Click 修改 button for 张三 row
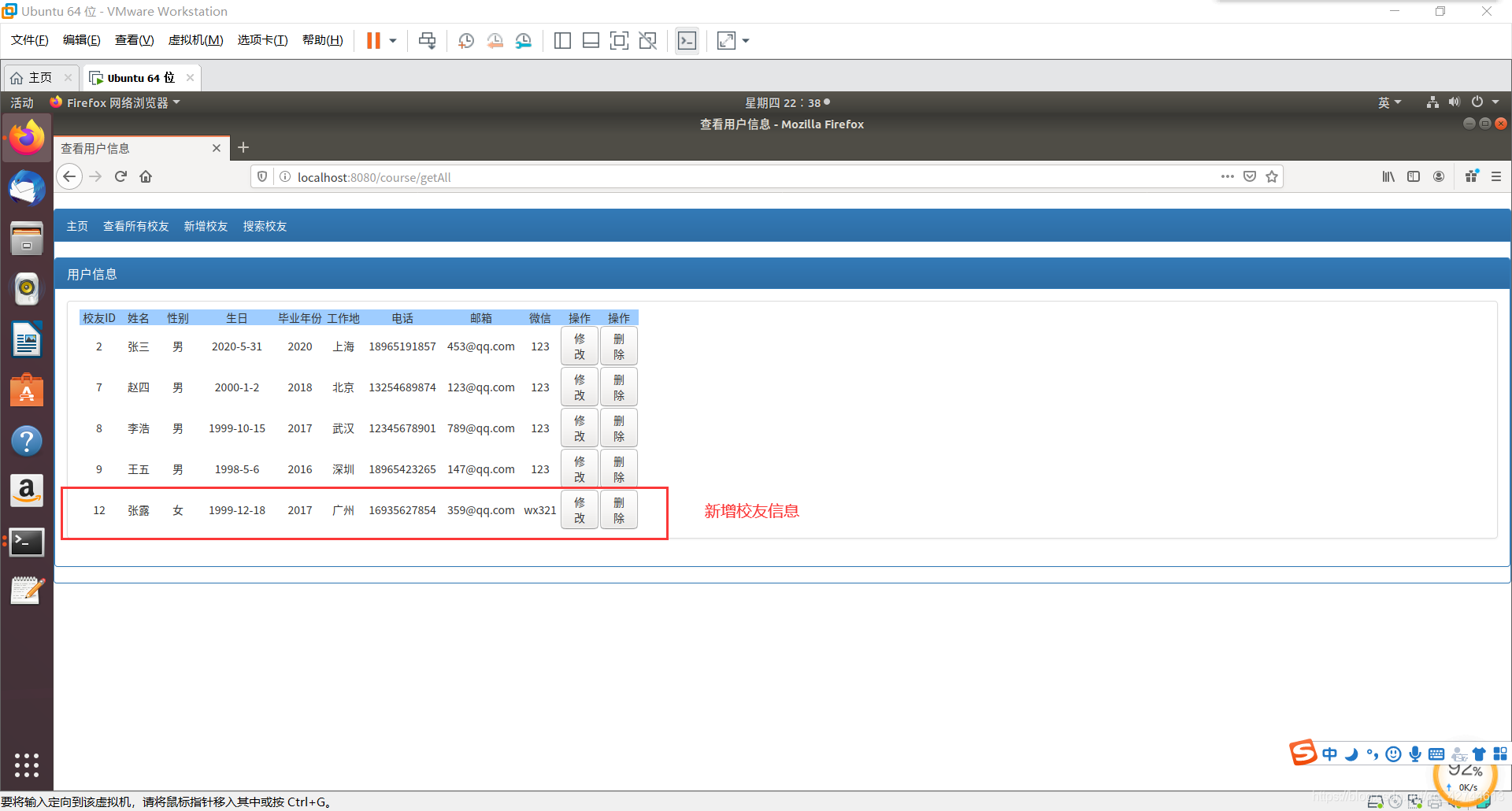The height and width of the screenshot is (811, 1512). (x=580, y=346)
